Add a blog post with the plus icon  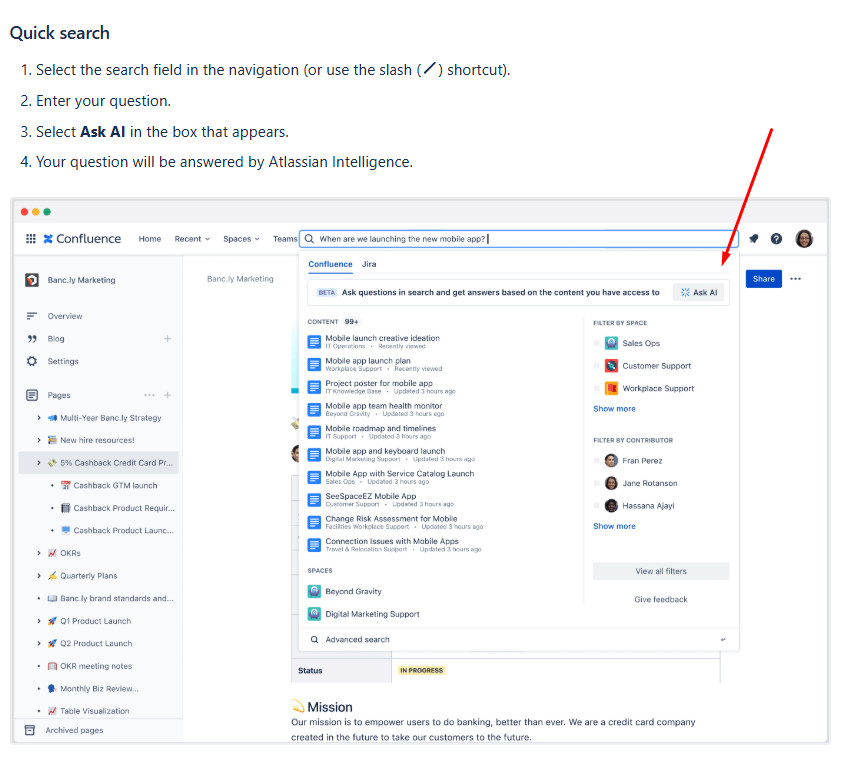pos(168,339)
